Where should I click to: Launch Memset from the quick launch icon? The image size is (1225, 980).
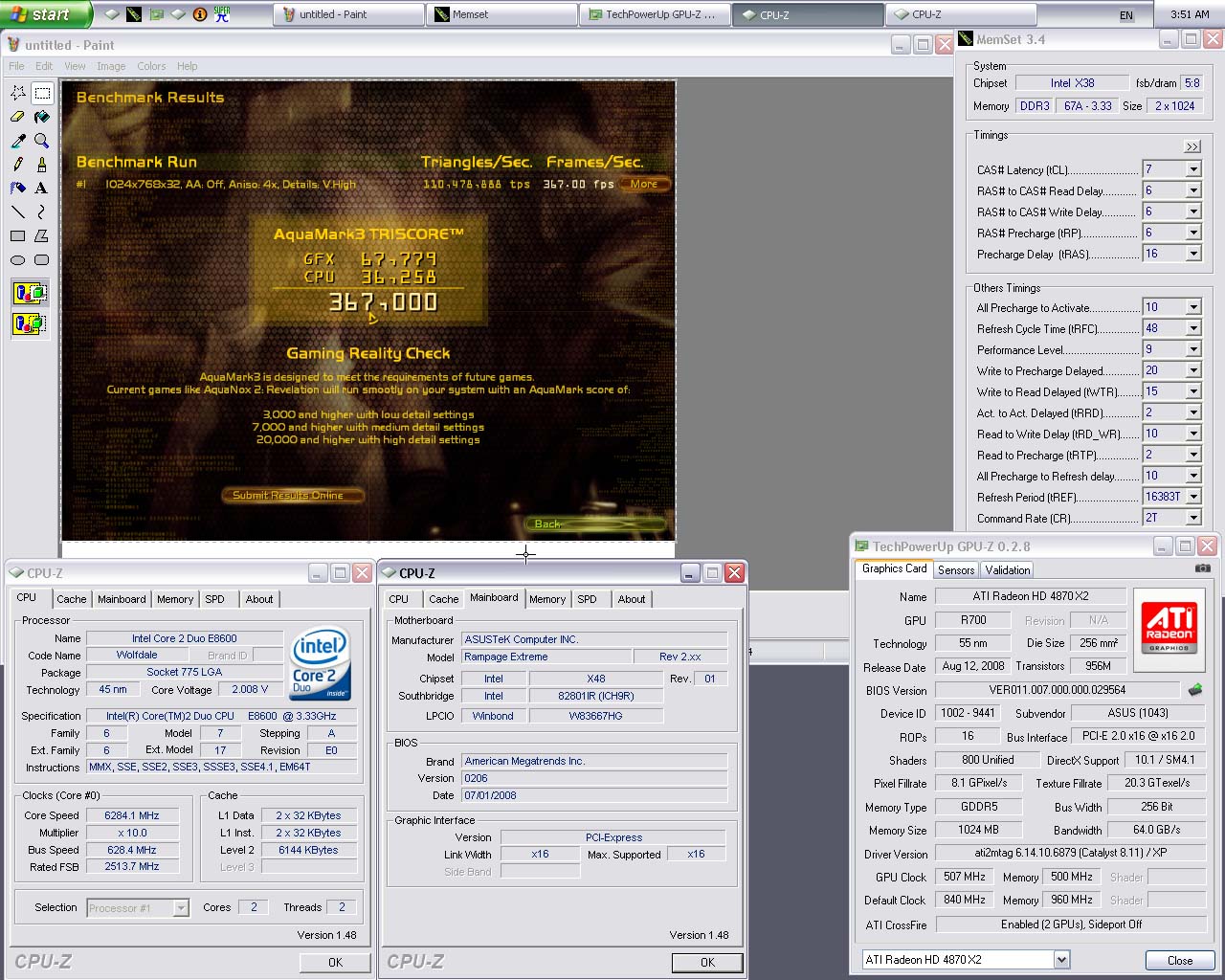pos(134,14)
